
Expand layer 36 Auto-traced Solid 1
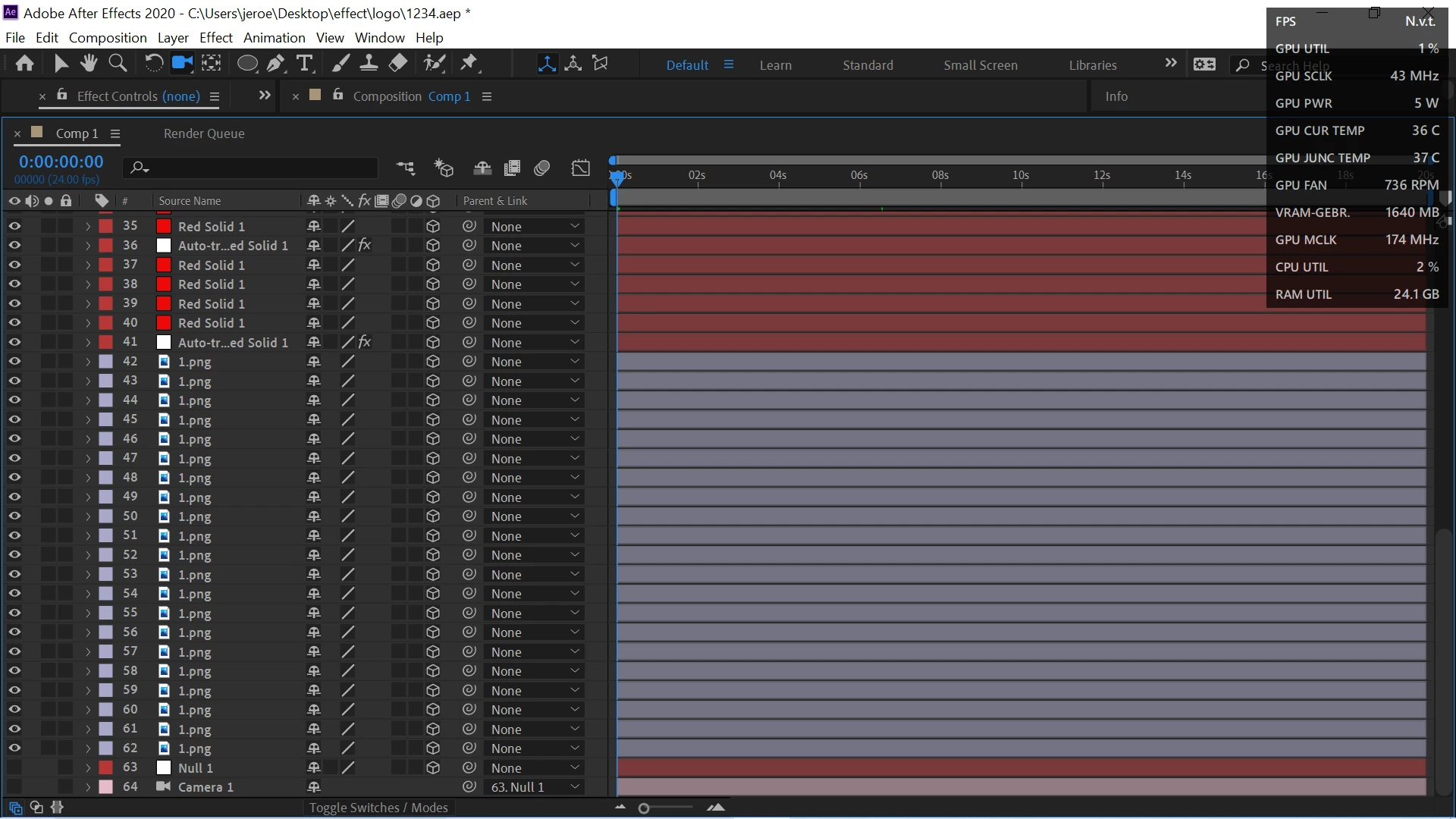pyautogui.click(x=88, y=246)
